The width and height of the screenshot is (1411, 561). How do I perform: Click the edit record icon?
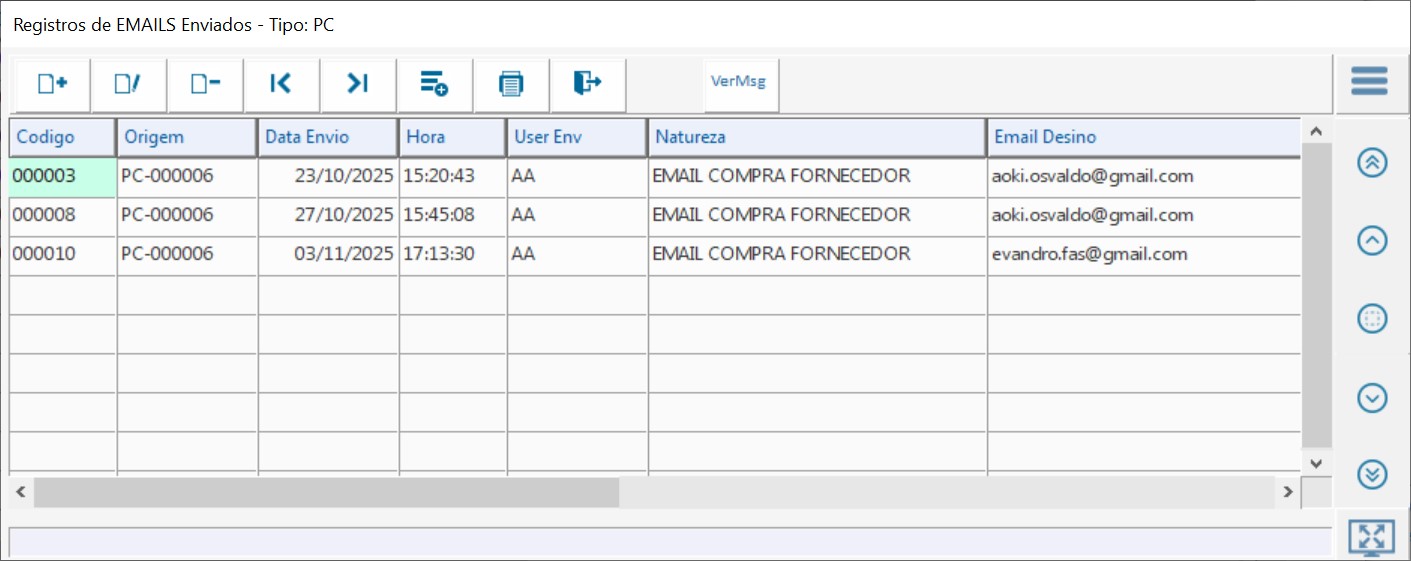coord(128,85)
